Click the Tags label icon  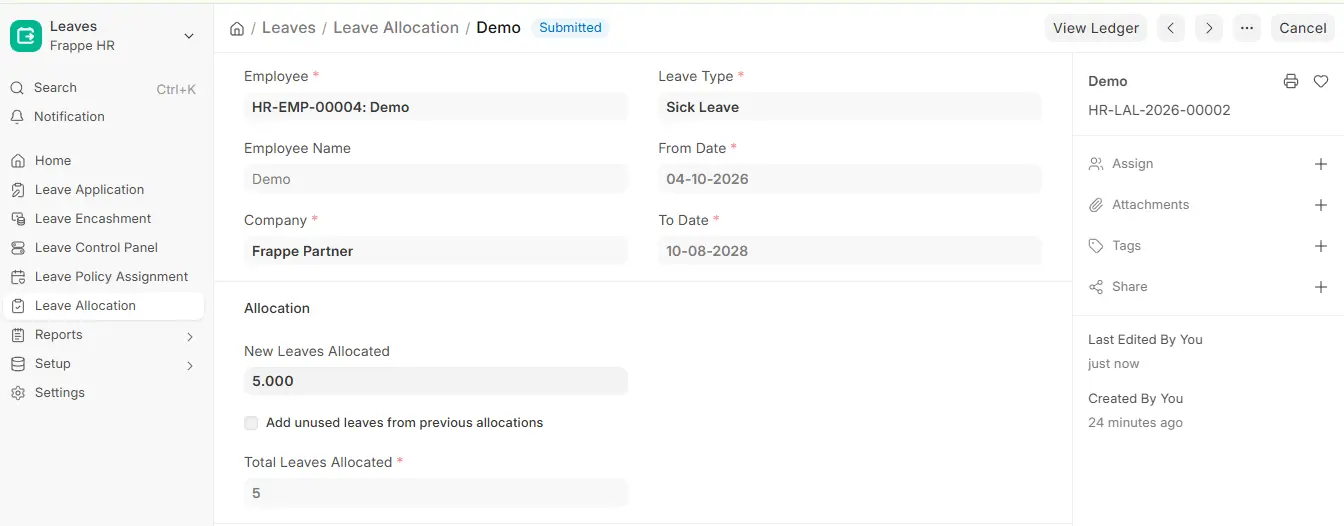point(1096,246)
